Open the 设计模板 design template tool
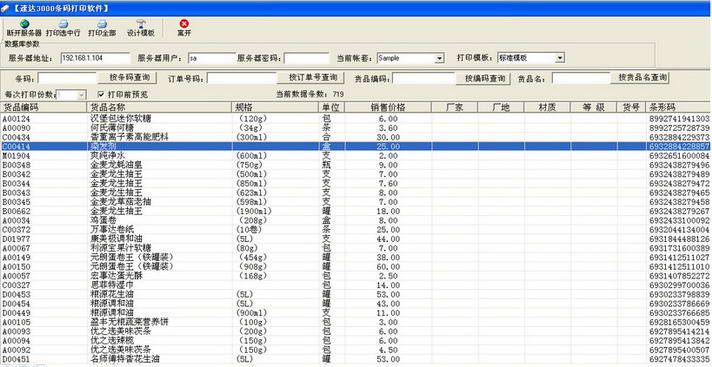 (141, 24)
